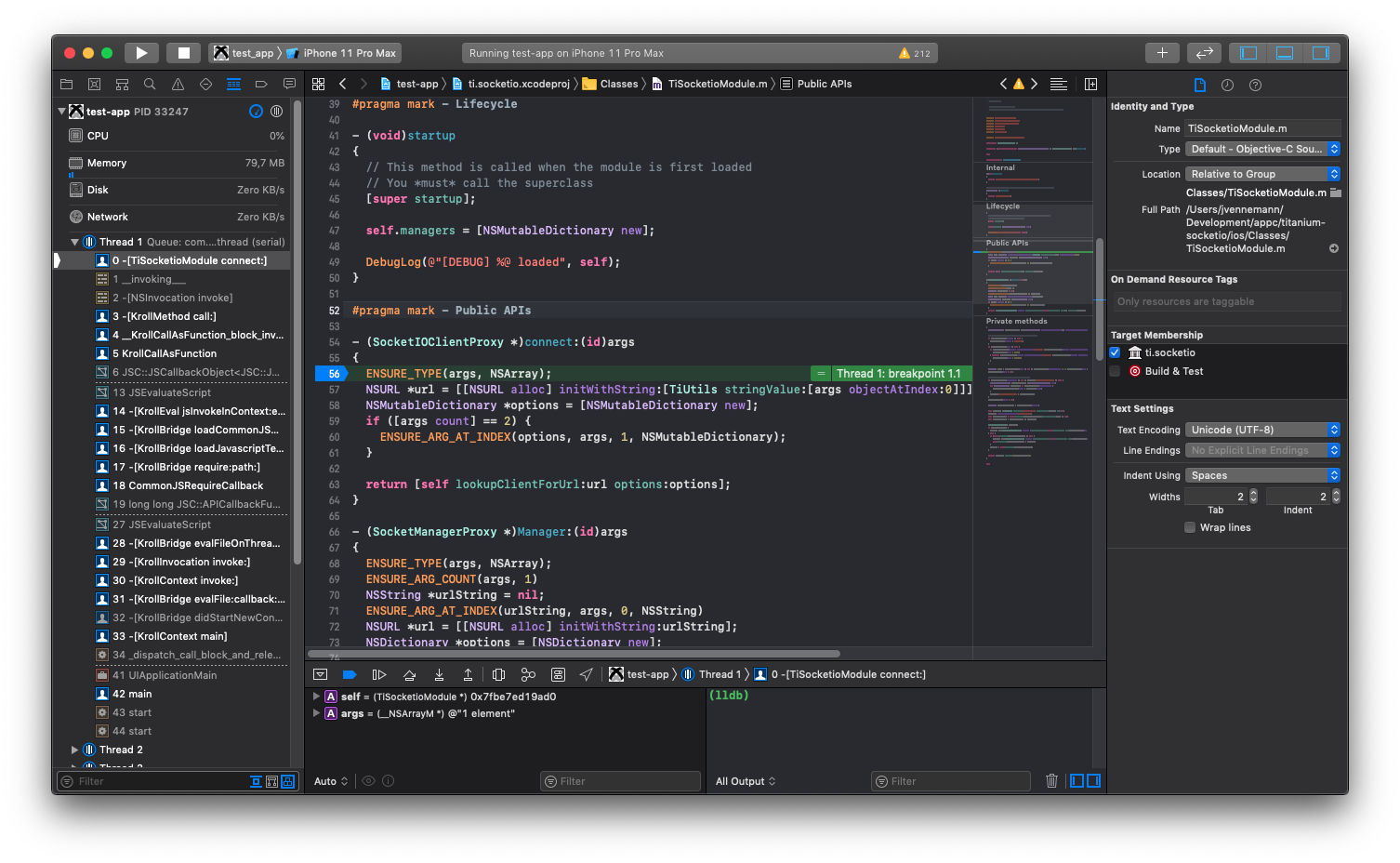Click the test-app breadcrumb
This screenshot has width=1400, height=863.
(408, 84)
